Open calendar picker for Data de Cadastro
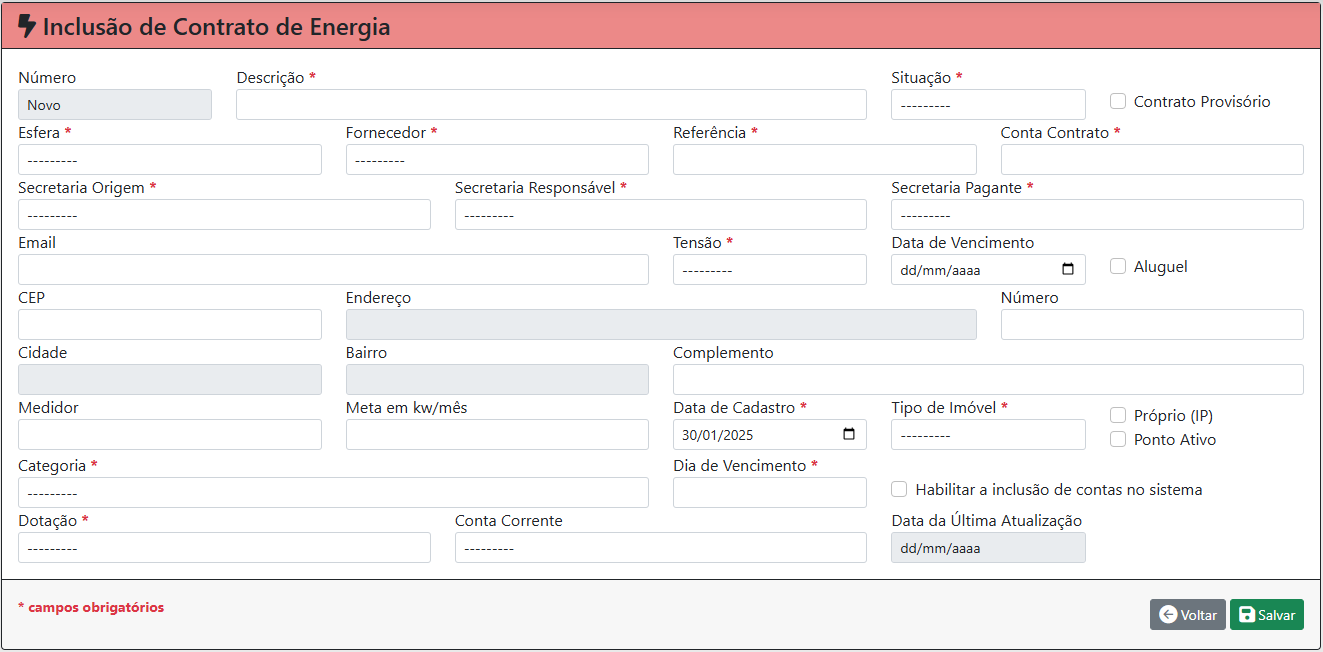 849,434
